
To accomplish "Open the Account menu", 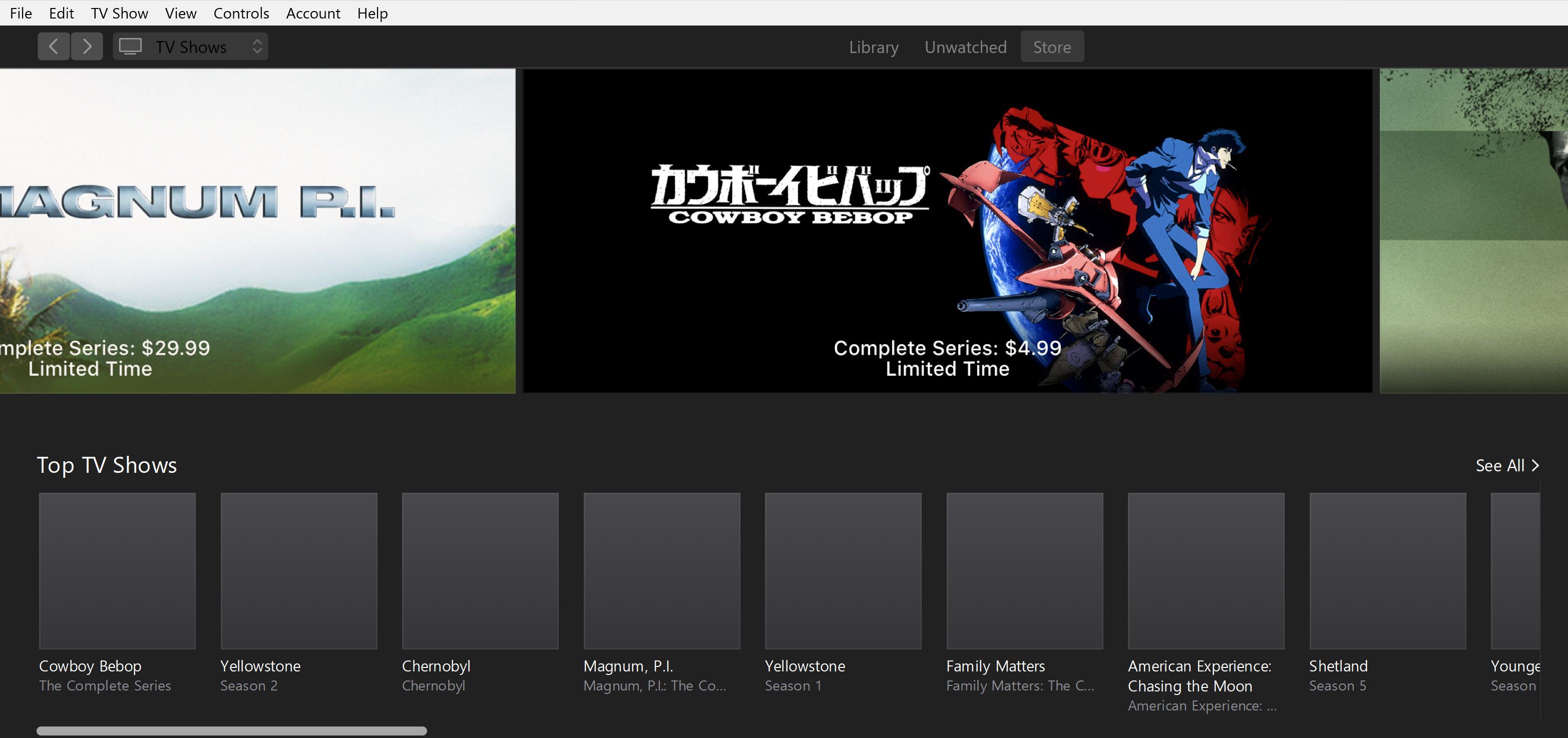I will (313, 13).
